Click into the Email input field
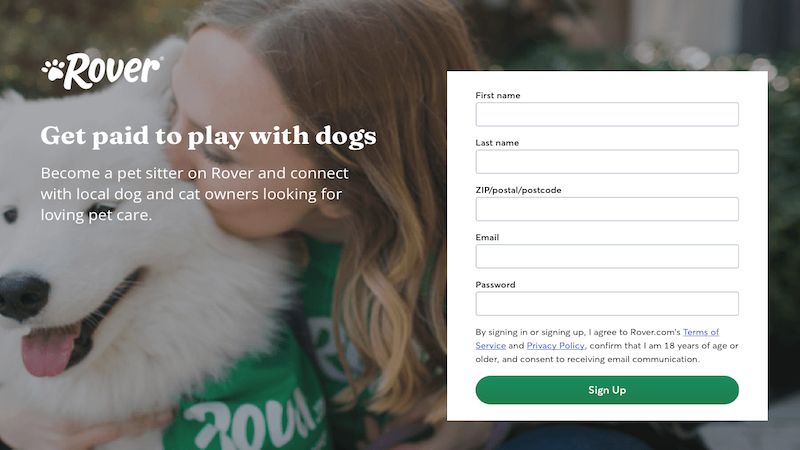 (x=607, y=256)
